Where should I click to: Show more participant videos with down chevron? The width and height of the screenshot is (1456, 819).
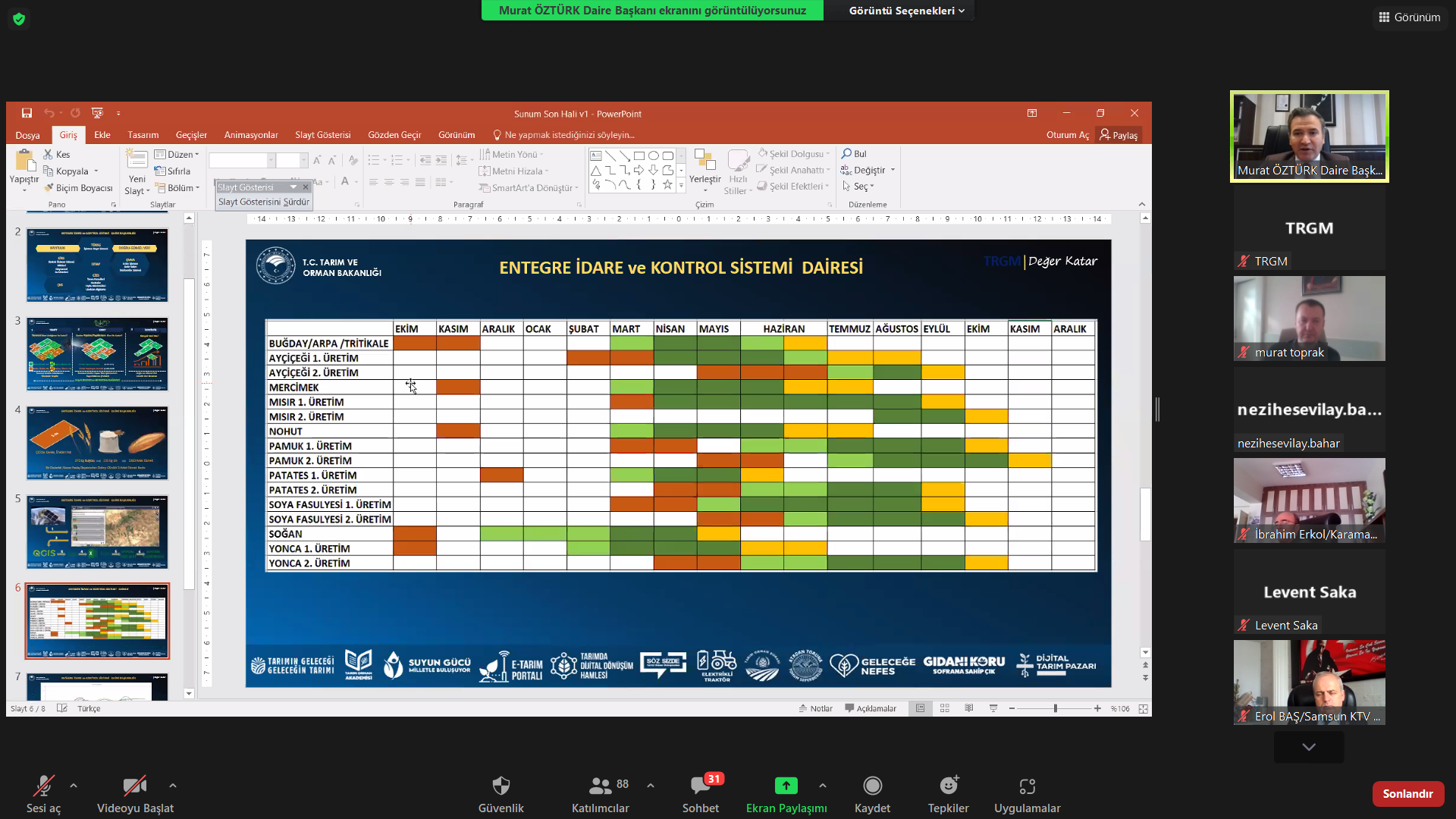(1309, 747)
